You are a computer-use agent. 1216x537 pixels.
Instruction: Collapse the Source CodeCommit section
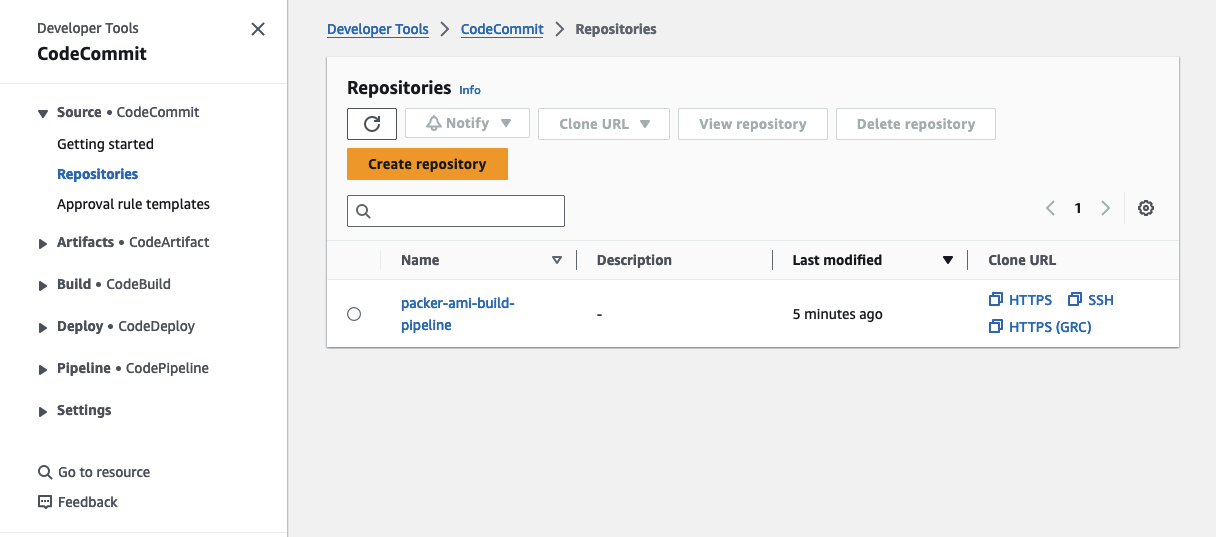point(43,113)
